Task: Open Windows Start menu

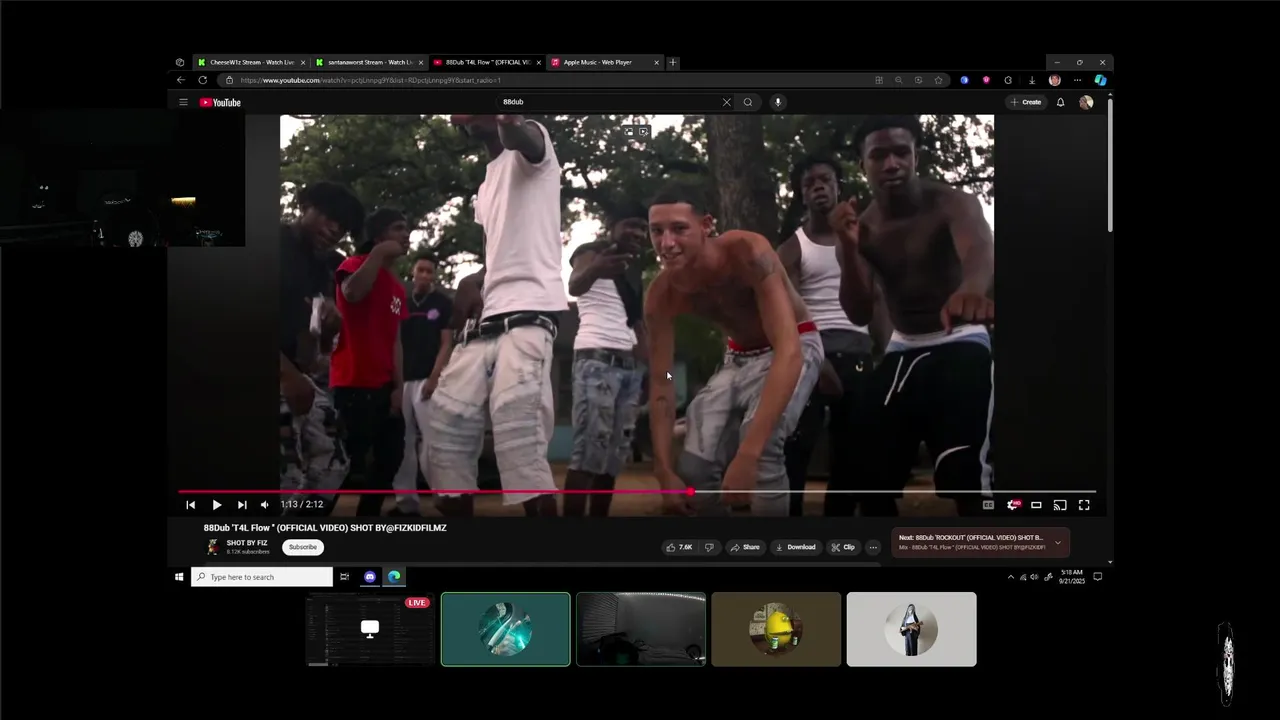Action: [x=180, y=577]
